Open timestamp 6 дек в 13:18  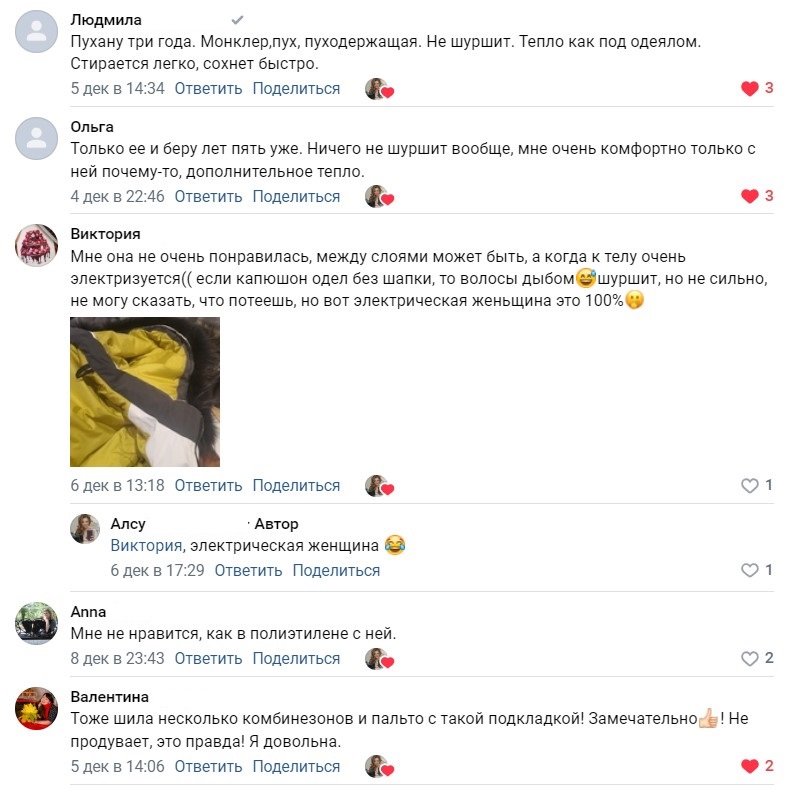click(117, 485)
